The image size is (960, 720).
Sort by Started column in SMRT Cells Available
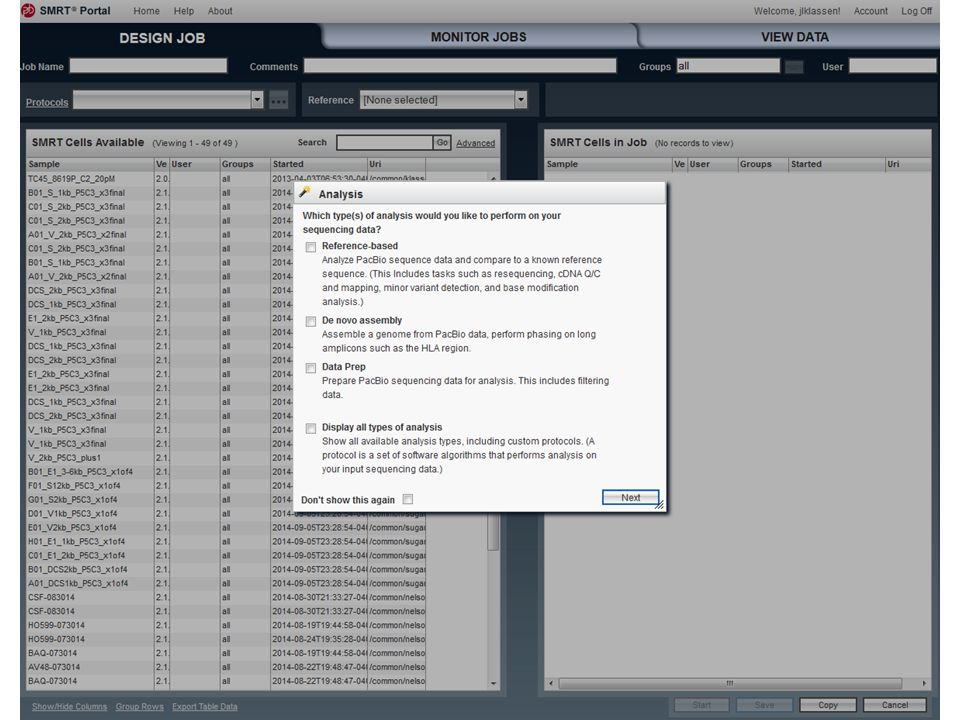coord(318,164)
